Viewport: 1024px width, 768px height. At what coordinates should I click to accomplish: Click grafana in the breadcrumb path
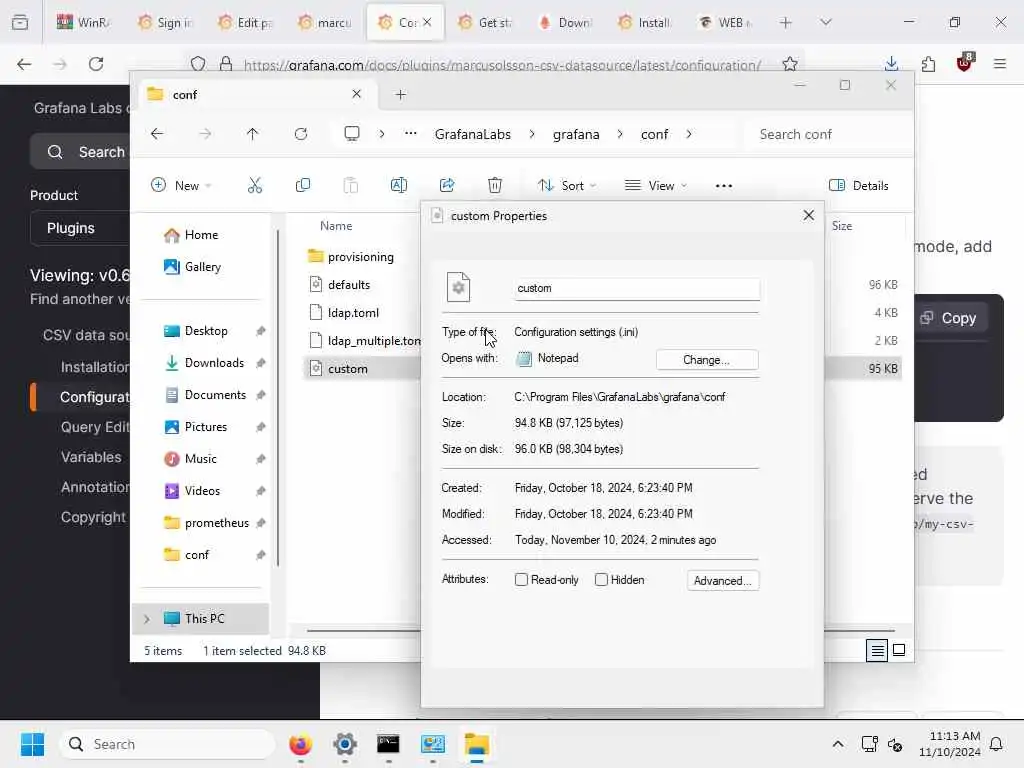576,134
